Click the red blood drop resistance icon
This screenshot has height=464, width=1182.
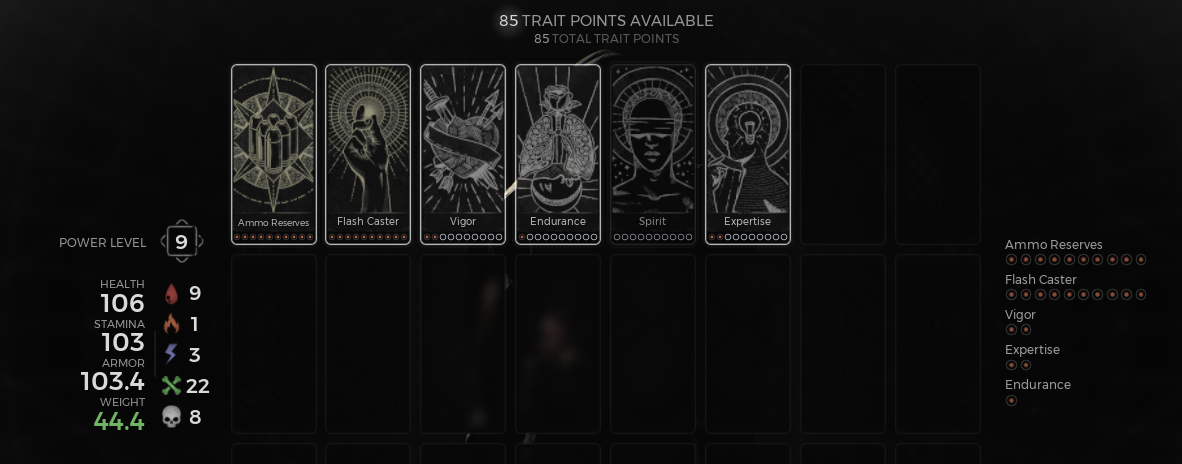pos(172,294)
